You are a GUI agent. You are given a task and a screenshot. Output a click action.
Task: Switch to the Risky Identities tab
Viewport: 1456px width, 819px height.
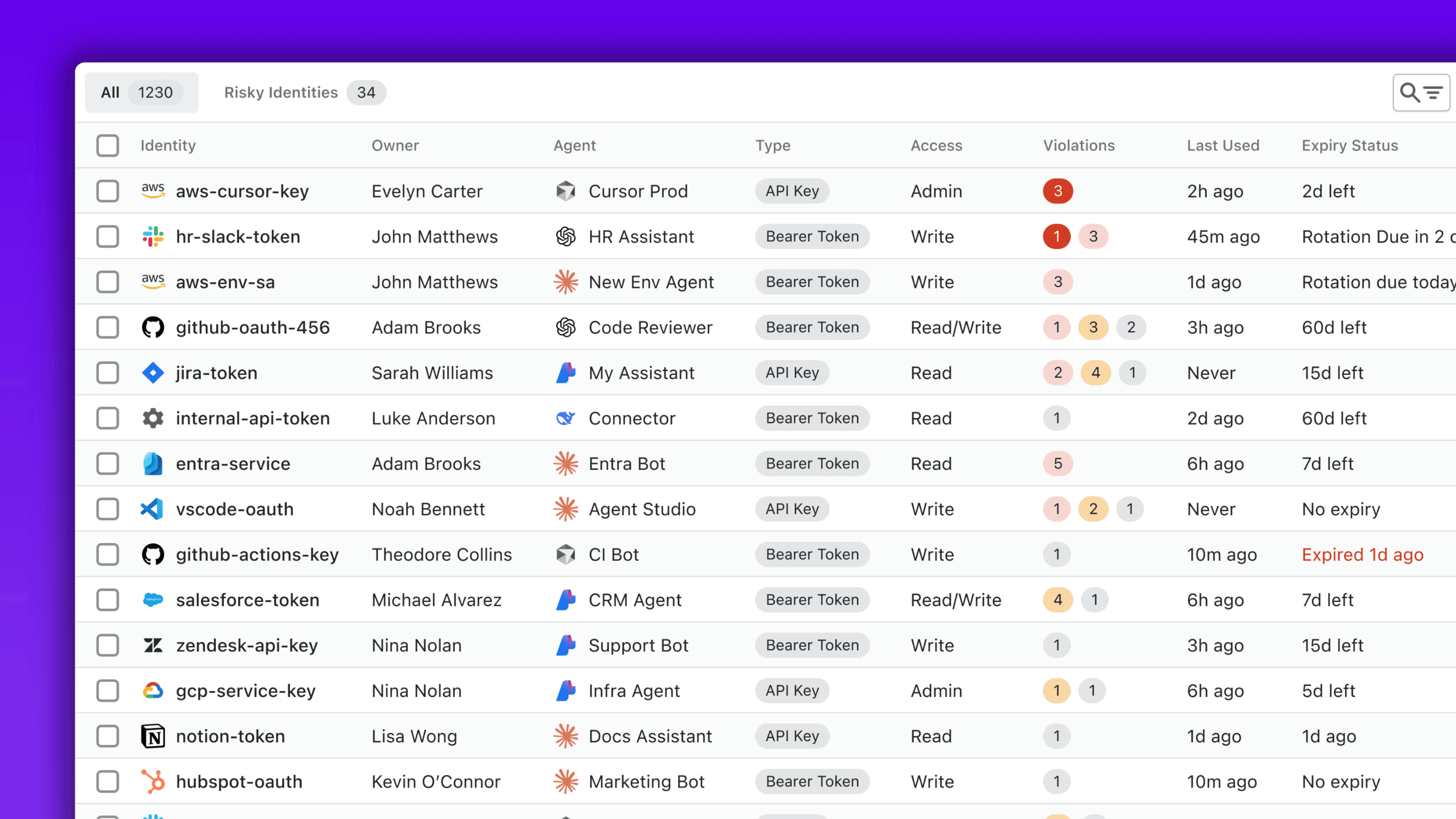305,92
